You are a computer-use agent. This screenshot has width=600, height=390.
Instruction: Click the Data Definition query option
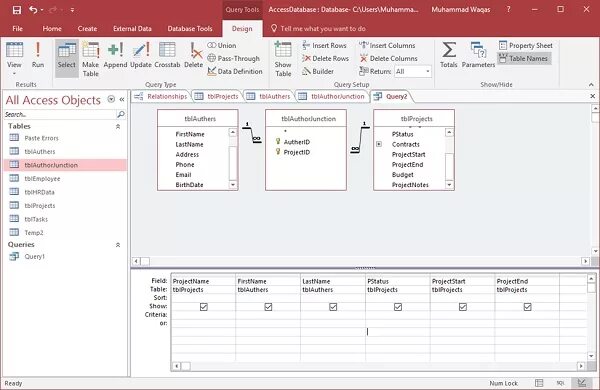[235, 71]
